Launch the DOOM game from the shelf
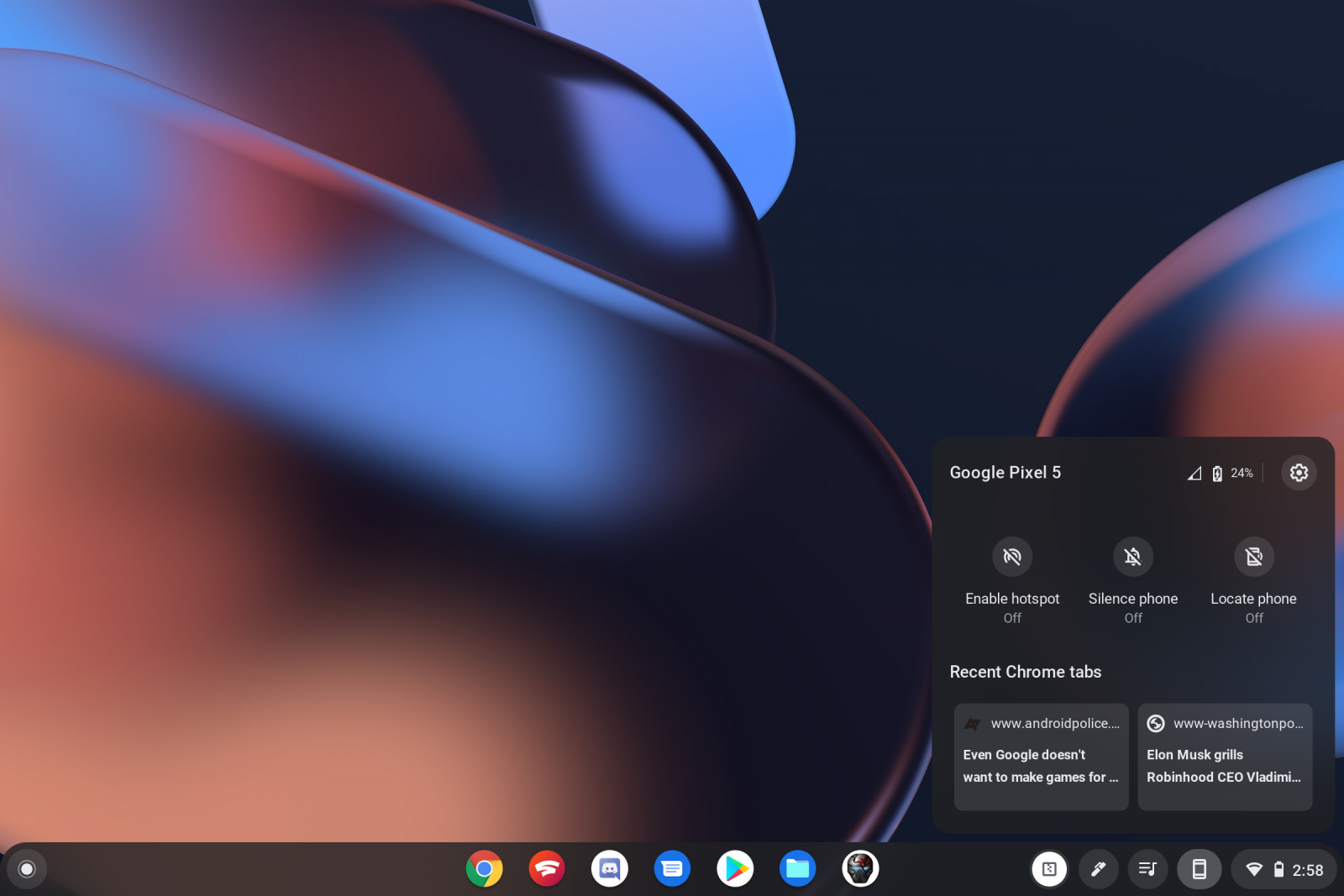 (x=860, y=869)
